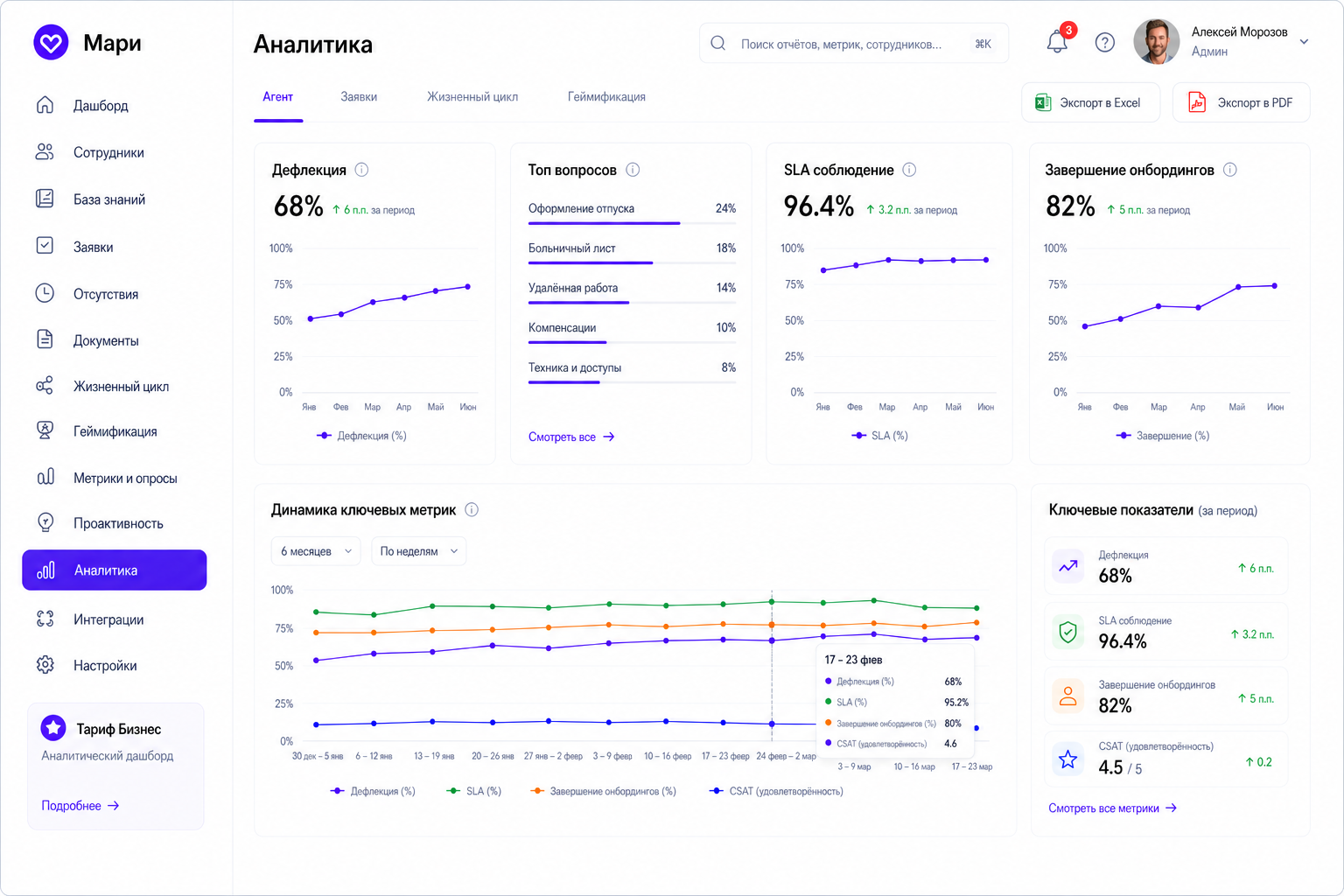
Task: Click the Экспорт в Excel button
Action: click(1091, 102)
